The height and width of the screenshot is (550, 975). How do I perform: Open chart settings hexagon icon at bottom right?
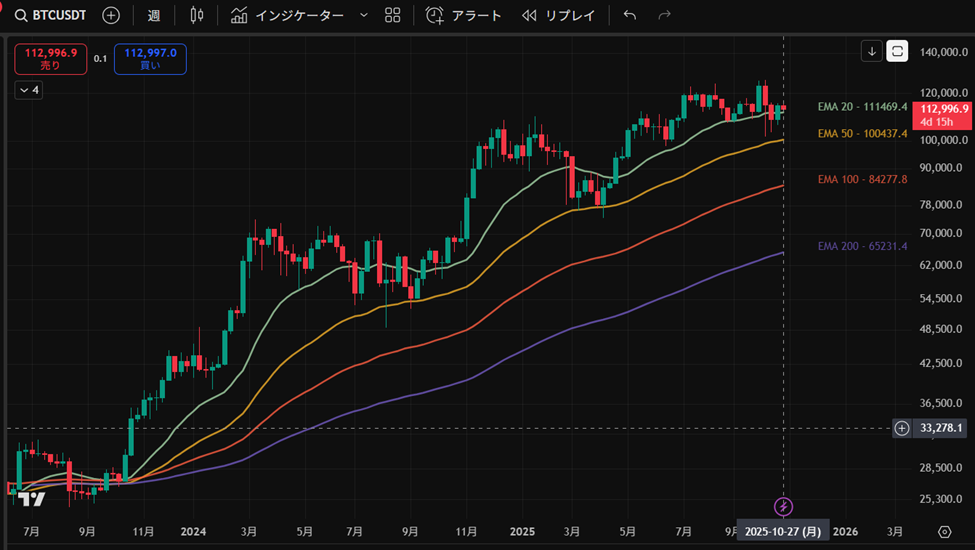click(x=945, y=531)
